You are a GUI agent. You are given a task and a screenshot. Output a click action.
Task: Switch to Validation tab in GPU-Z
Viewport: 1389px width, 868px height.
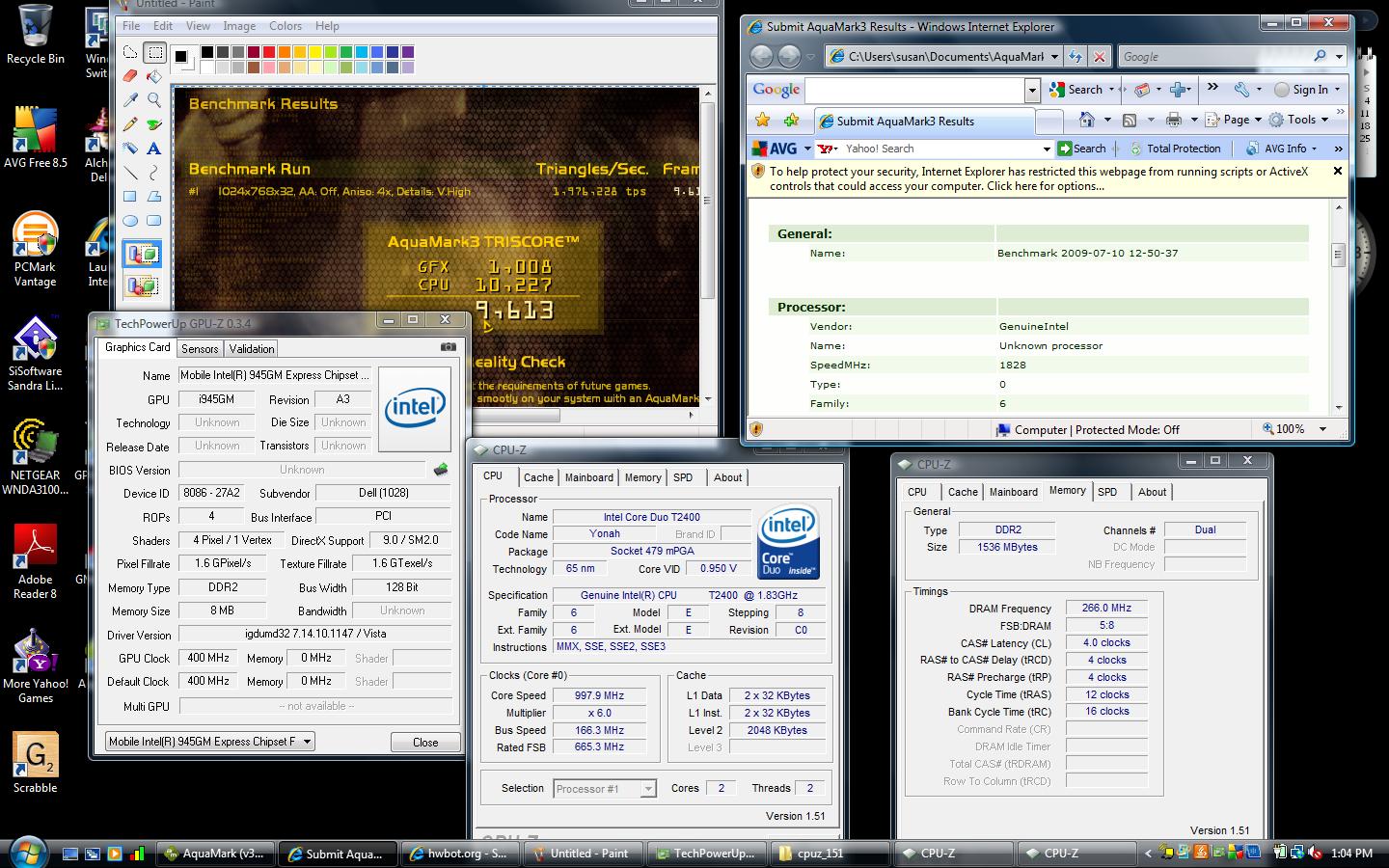[252, 349]
